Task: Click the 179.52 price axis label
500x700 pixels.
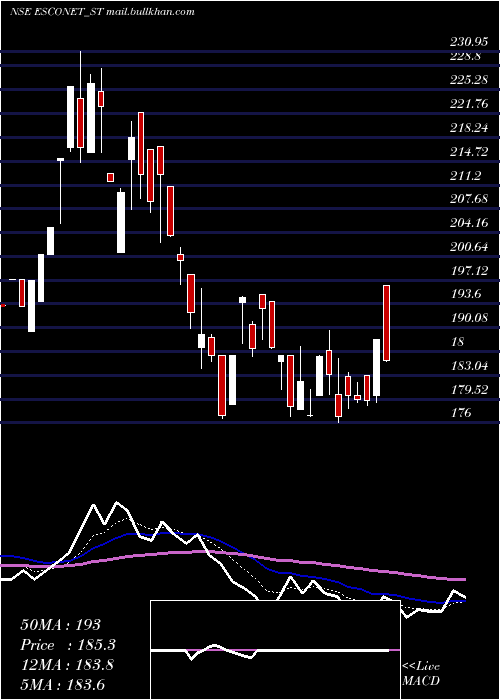Action: click(468, 390)
